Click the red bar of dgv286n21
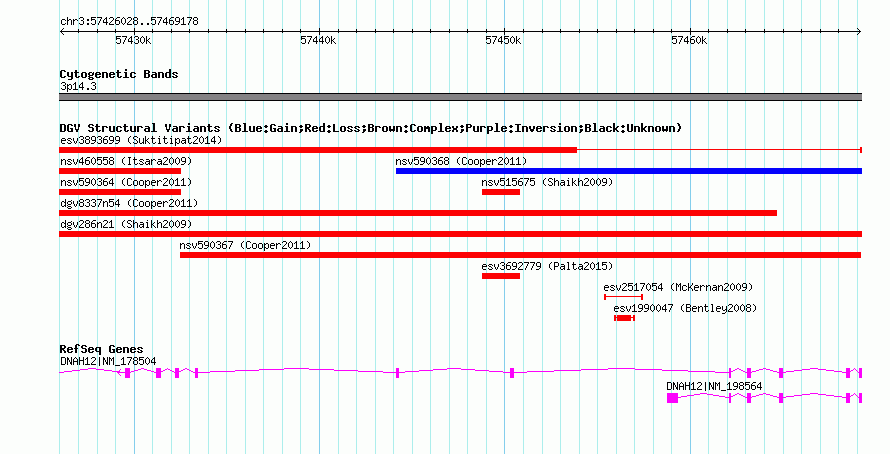Image resolution: width=890 pixels, height=454 pixels. [x=460, y=234]
